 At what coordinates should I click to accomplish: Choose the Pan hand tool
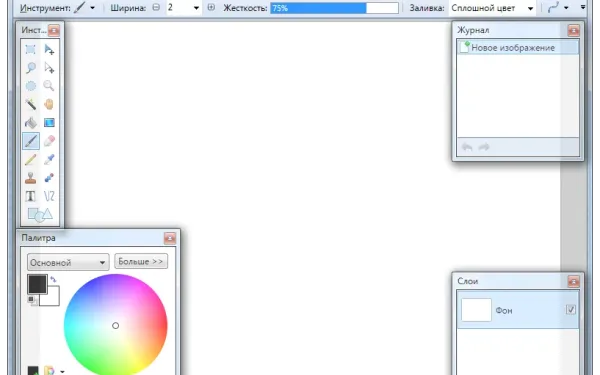49,104
